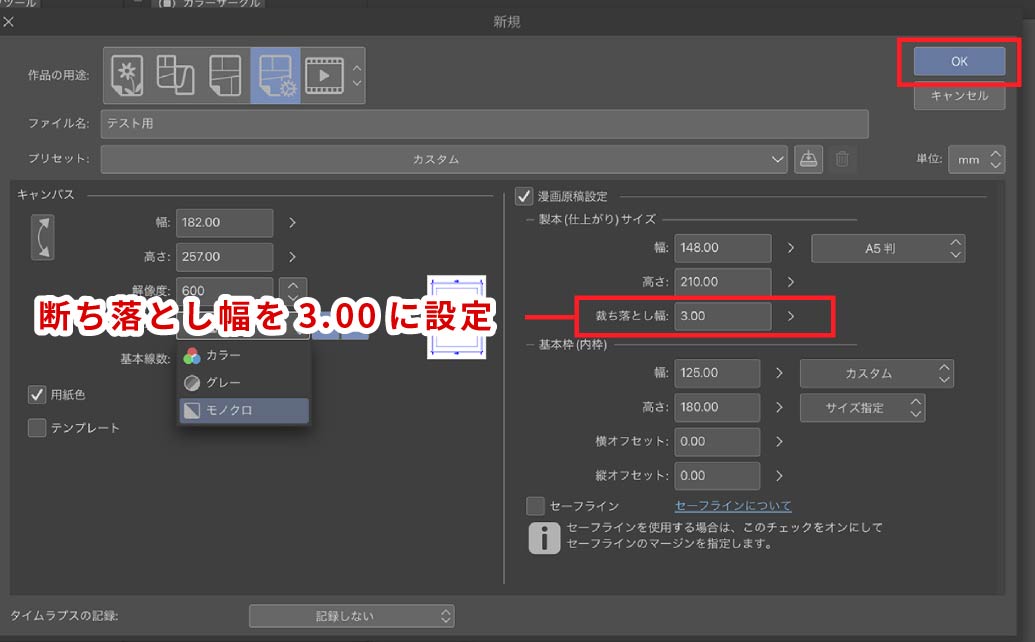Click the OK button
Viewport: 1035px width, 642px height.
pos(959,61)
